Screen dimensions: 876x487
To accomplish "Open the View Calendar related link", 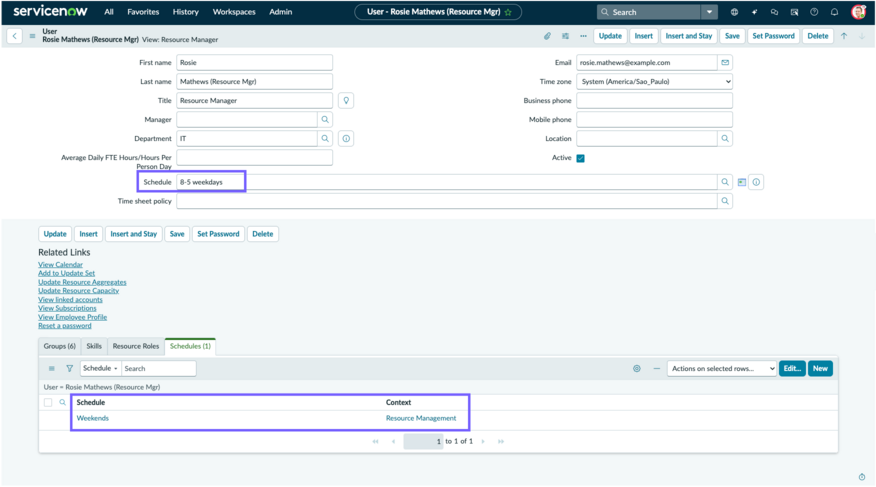I will (x=60, y=265).
